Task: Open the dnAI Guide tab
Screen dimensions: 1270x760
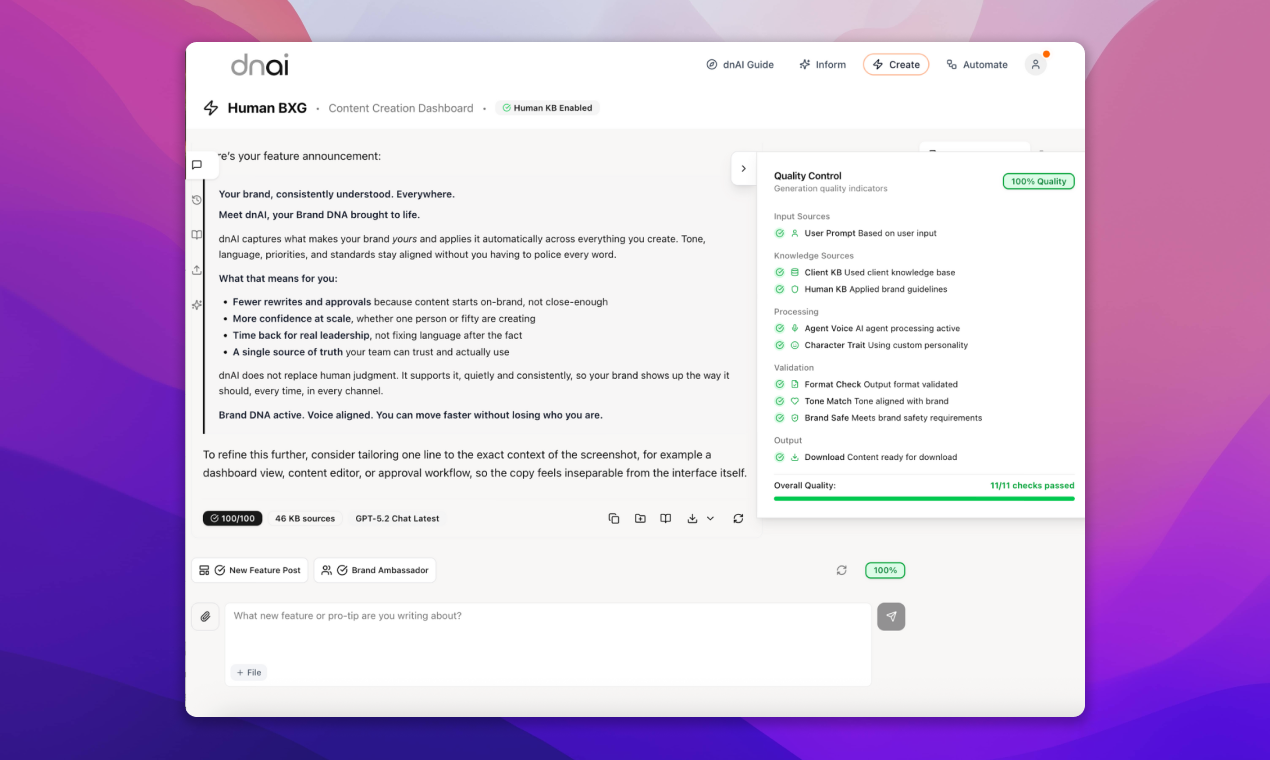Action: coord(739,64)
